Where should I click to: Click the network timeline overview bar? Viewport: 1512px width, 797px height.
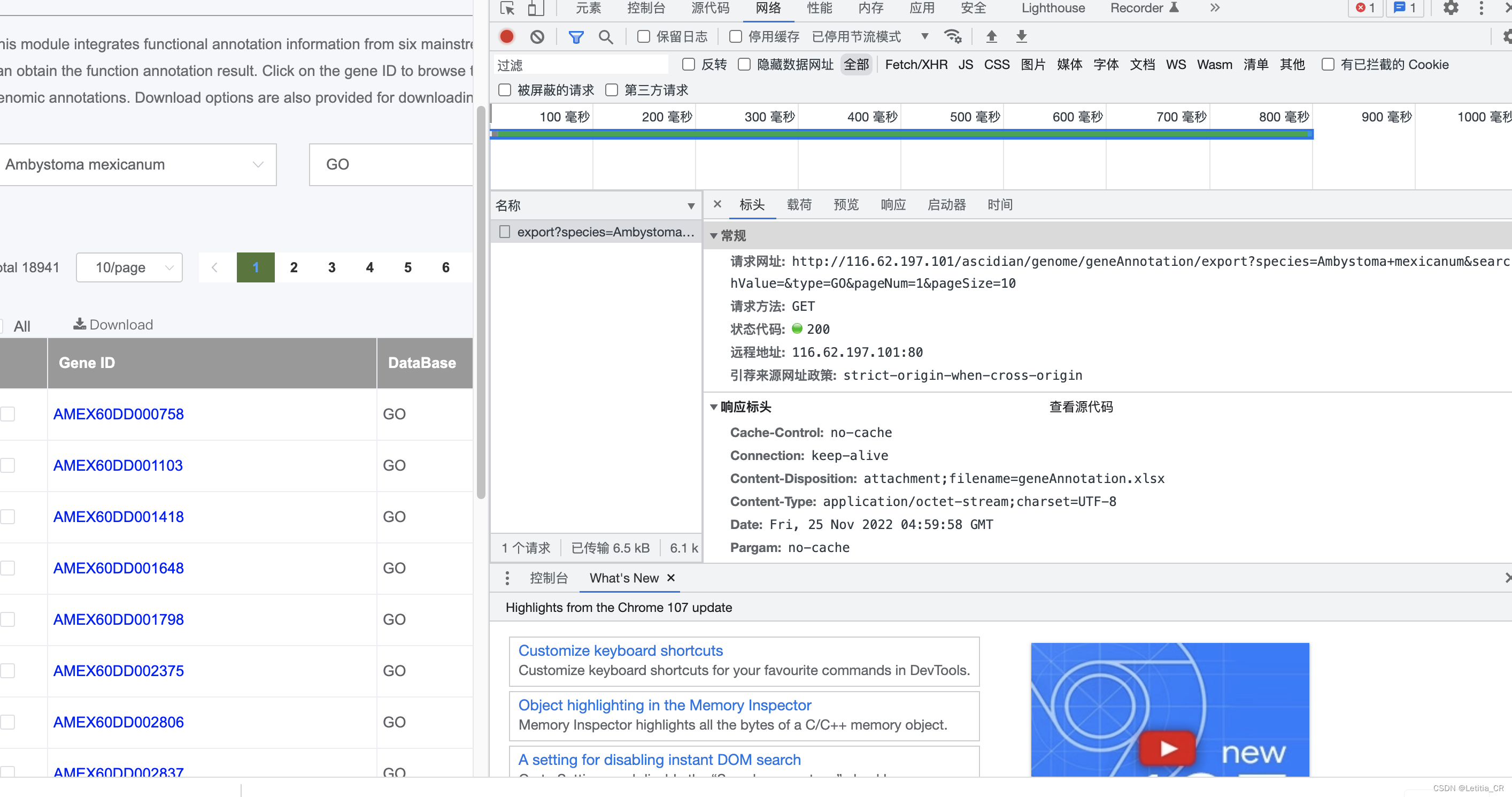click(901, 134)
